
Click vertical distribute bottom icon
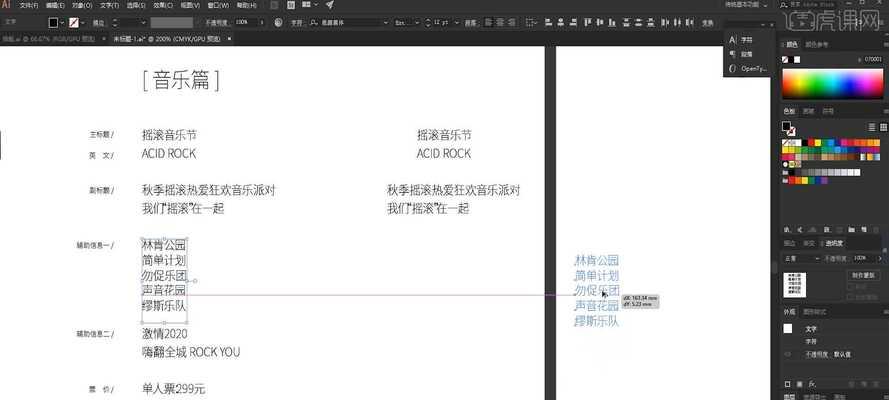650,23
